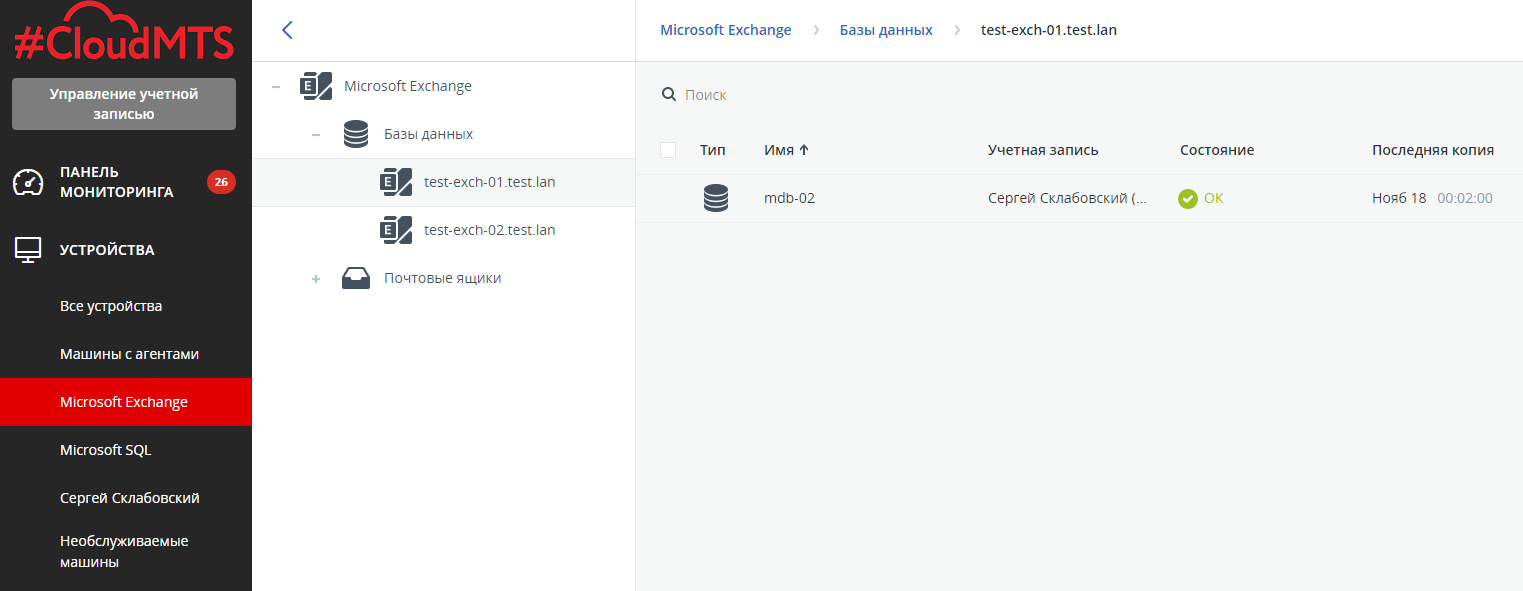Toggle the select-all checkbox in table header
Image resolution: width=1523 pixels, height=591 pixels.
pyautogui.click(x=668, y=150)
